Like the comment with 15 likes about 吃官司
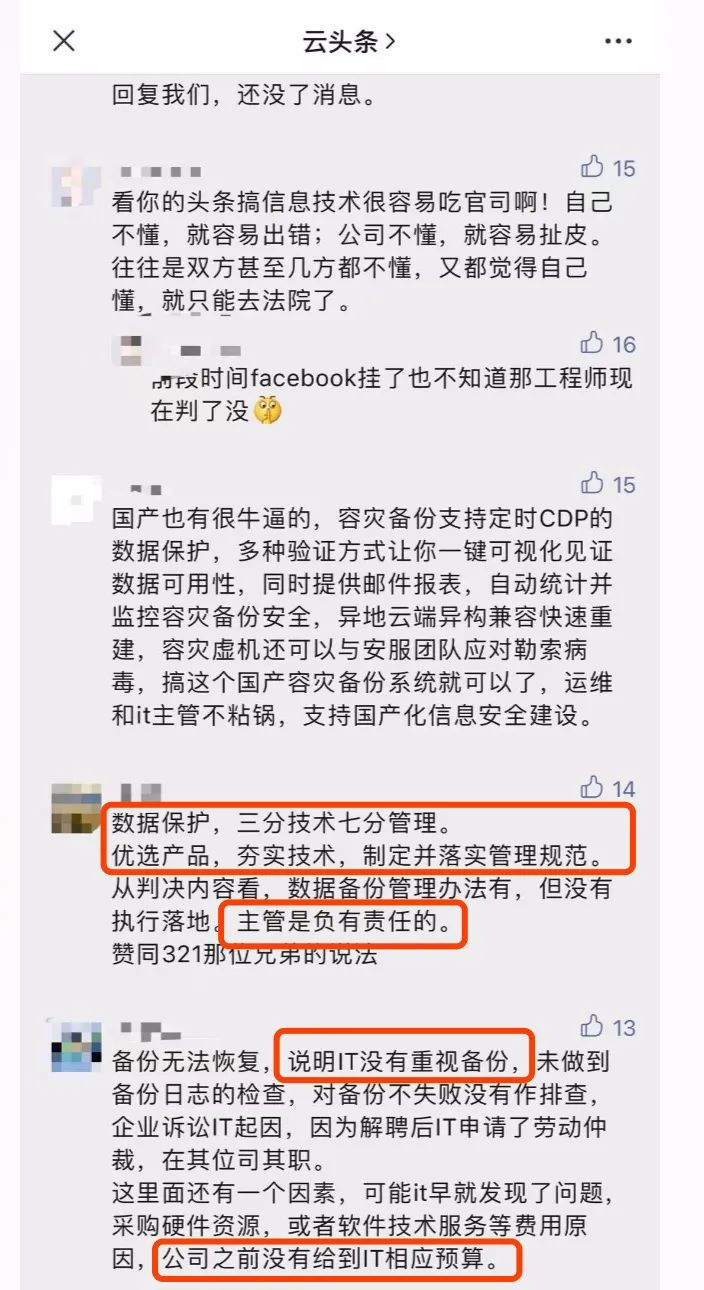 click(x=608, y=167)
